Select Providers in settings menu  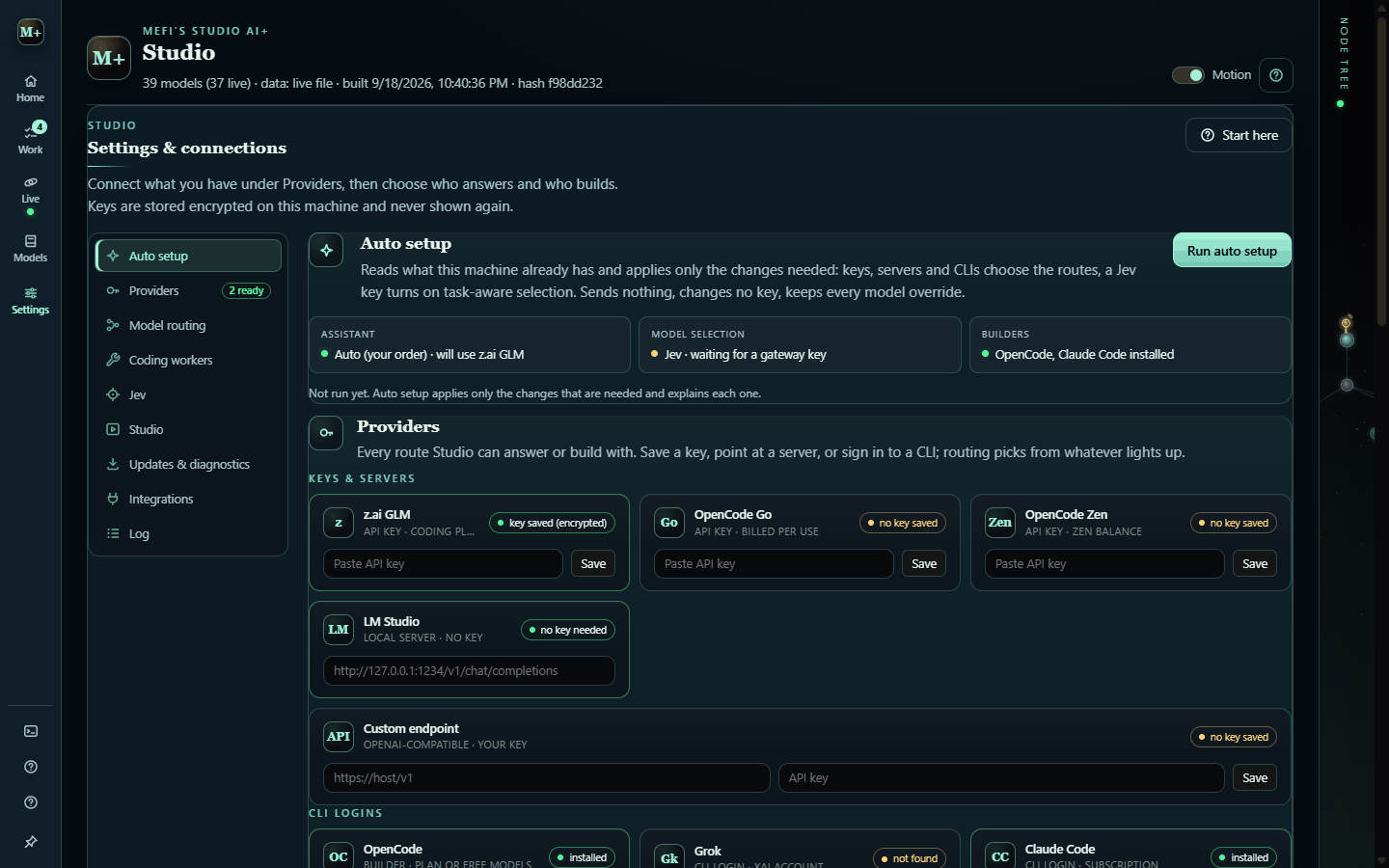click(188, 290)
